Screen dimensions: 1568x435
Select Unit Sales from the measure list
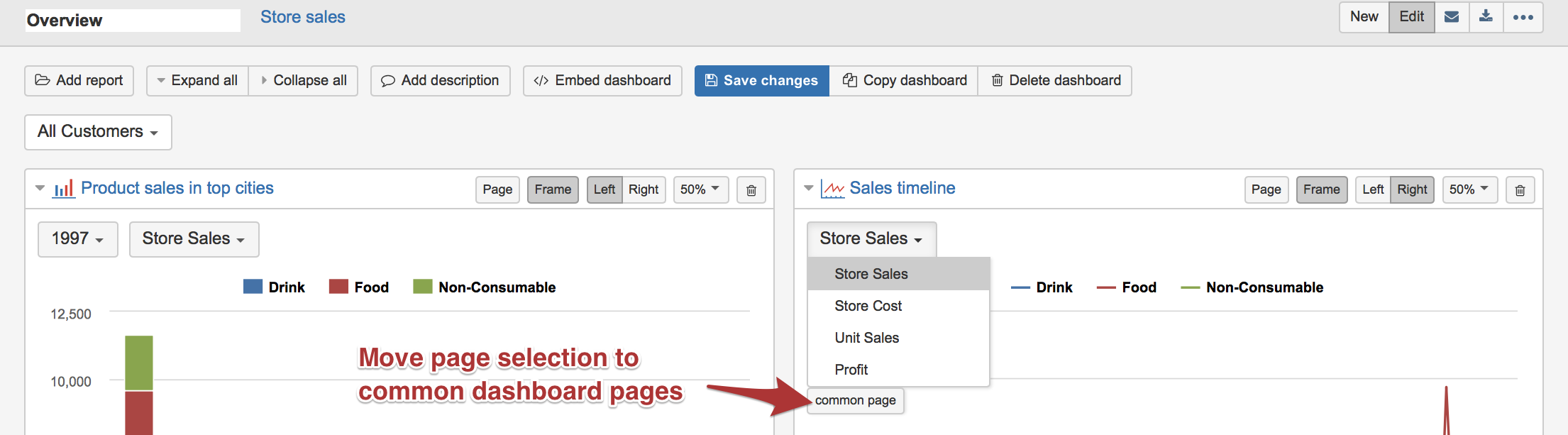pyautogui.click(x=898, y=338)
